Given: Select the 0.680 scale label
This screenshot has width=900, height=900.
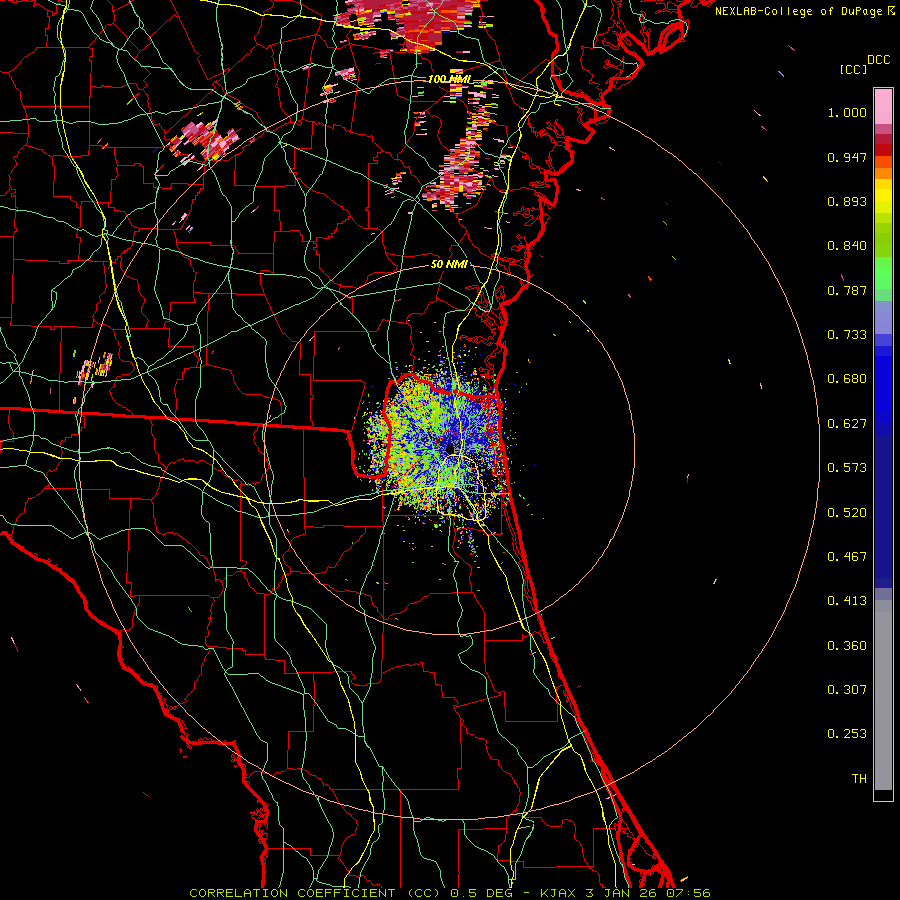Looking at the screenshot, I should tap(847, 379).
